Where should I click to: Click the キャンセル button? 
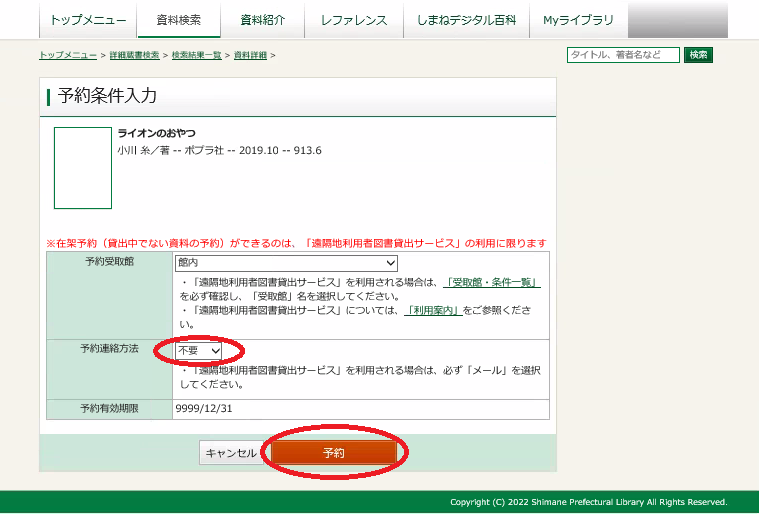(231, 453)
